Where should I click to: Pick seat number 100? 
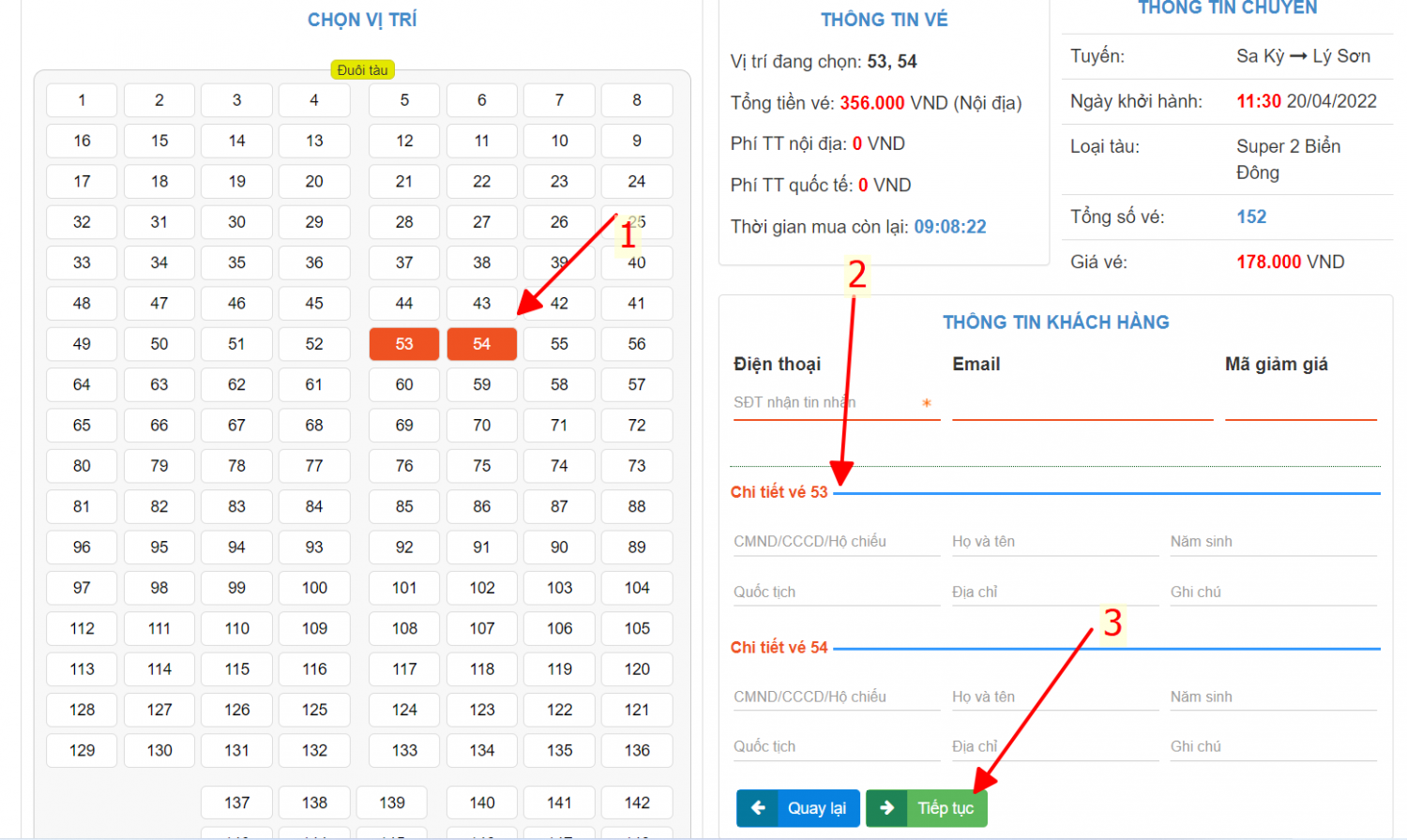point(314,588)
